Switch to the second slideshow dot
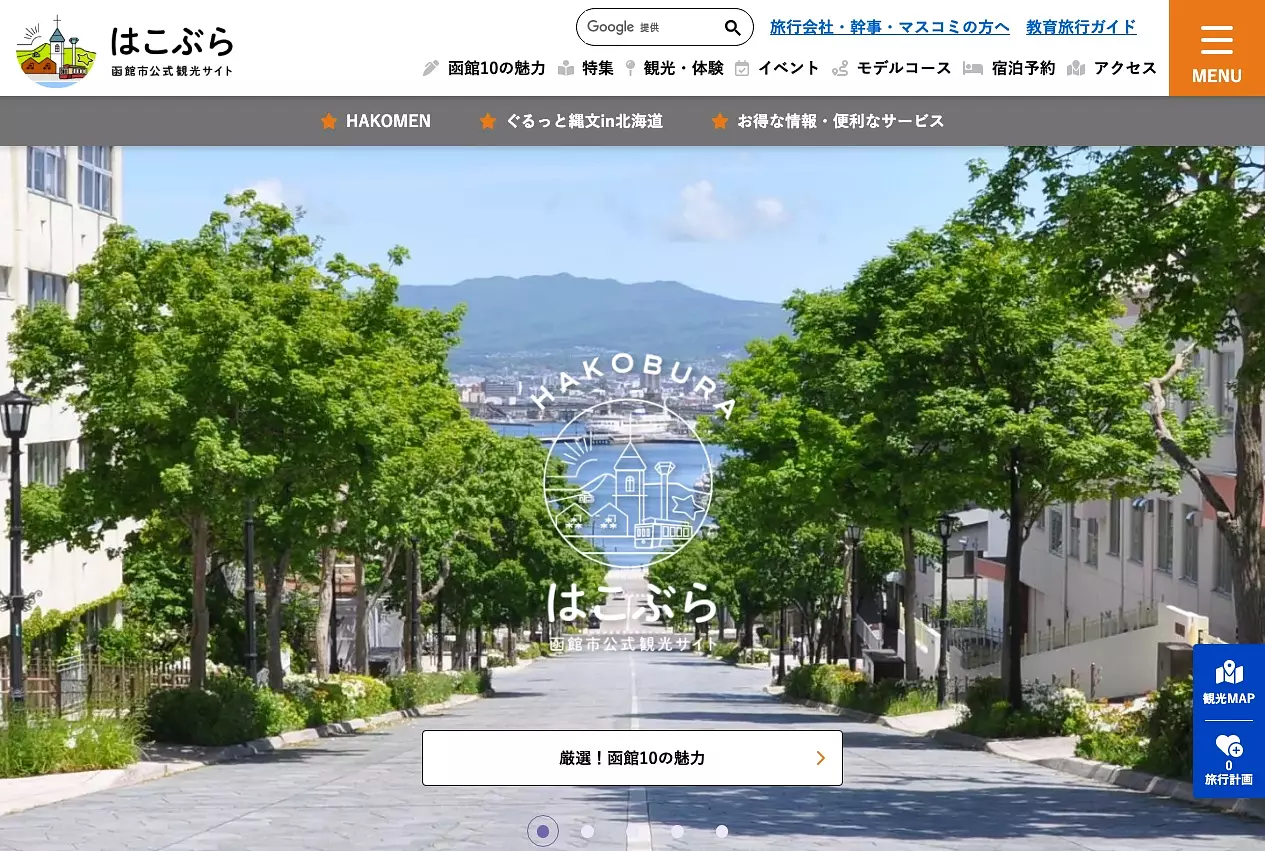Image resolution: width=1265 pixels, height=851 pixels. (588, 831)
